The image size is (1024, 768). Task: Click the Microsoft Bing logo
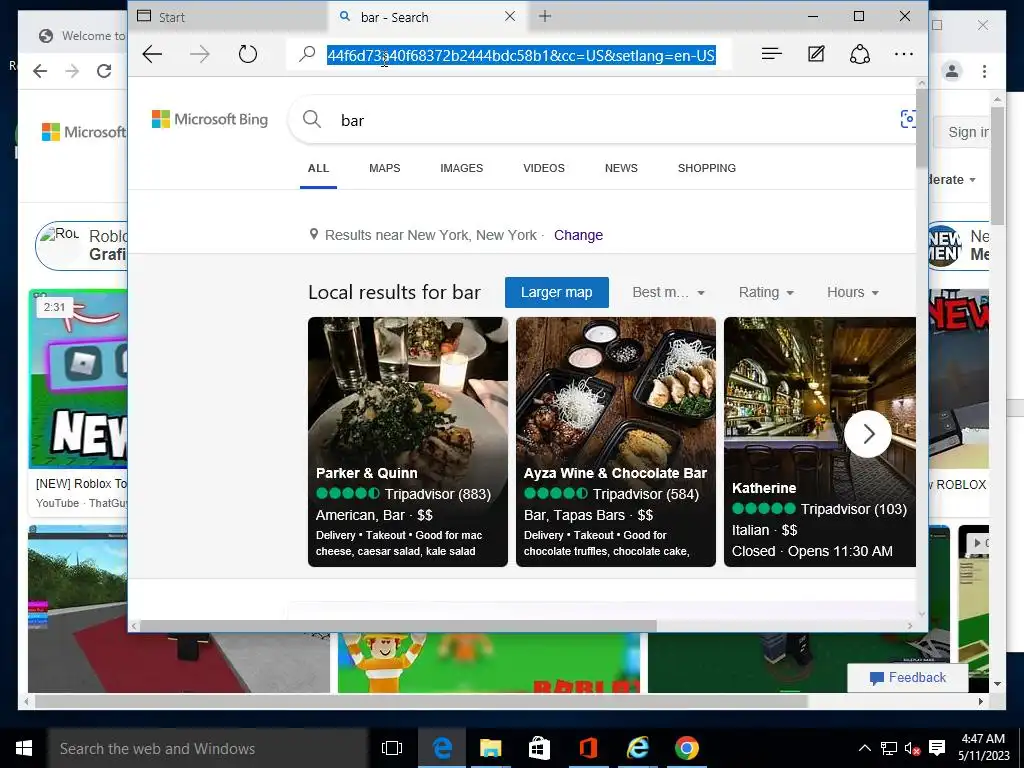point(210,120)
